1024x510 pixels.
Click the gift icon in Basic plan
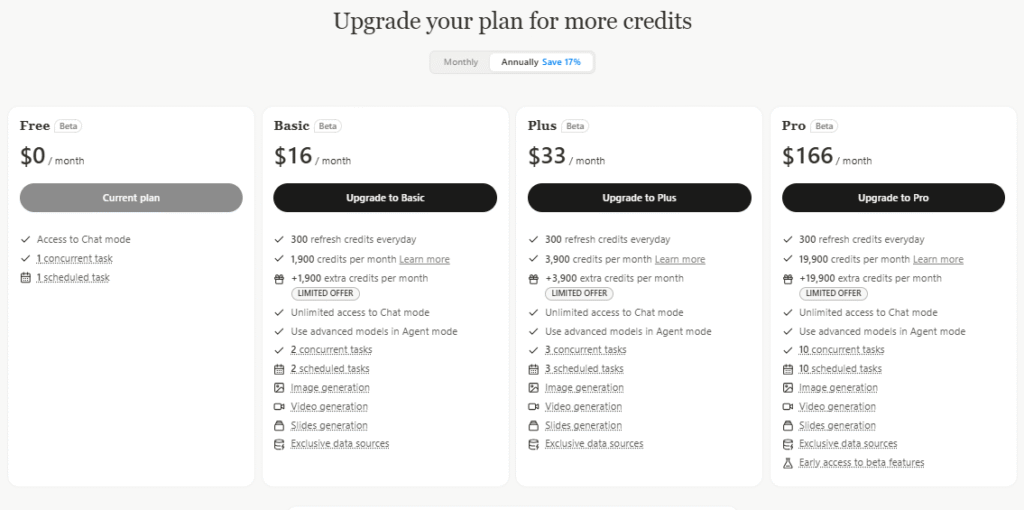[280, 278]
